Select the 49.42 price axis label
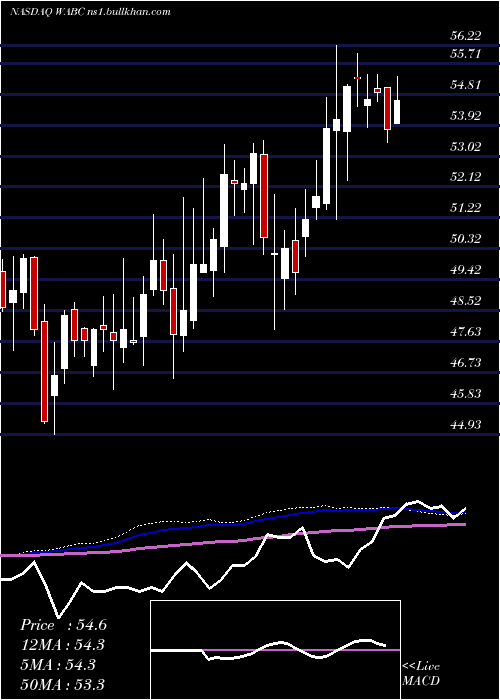Image resolution: width=500 pixels, height=700 pixels. [466, 270]
